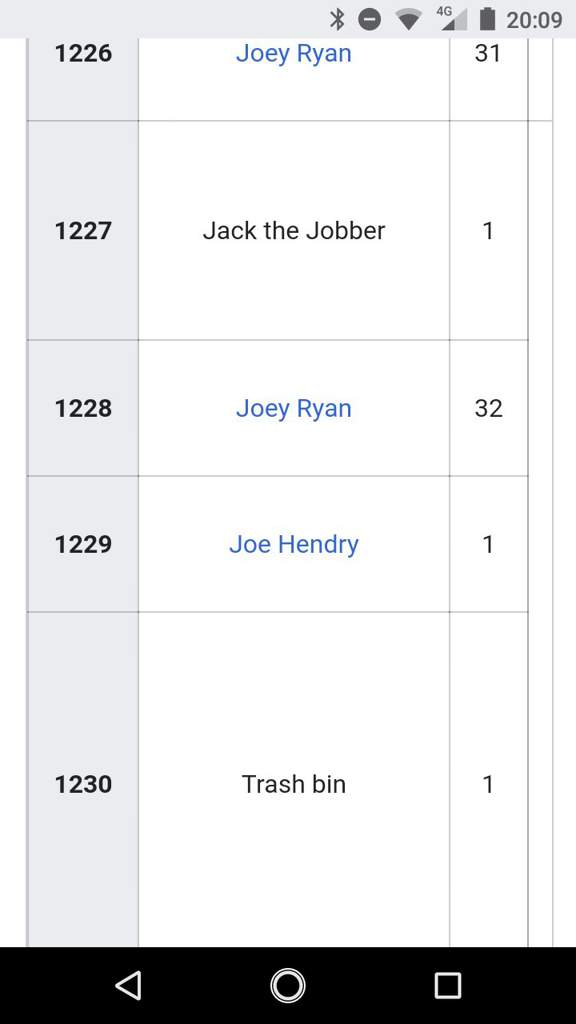Tap the do-not-disturb status icon
Viewport: 576px width, 1024px height.
(370, 20)
